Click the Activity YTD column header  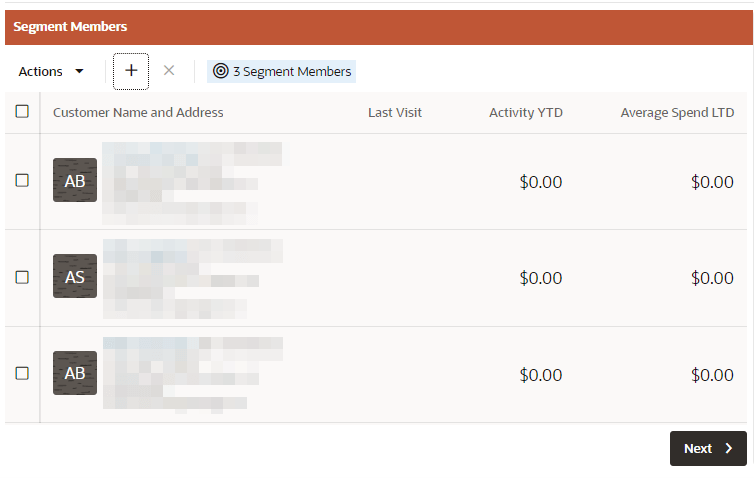[x=526, y=113]
